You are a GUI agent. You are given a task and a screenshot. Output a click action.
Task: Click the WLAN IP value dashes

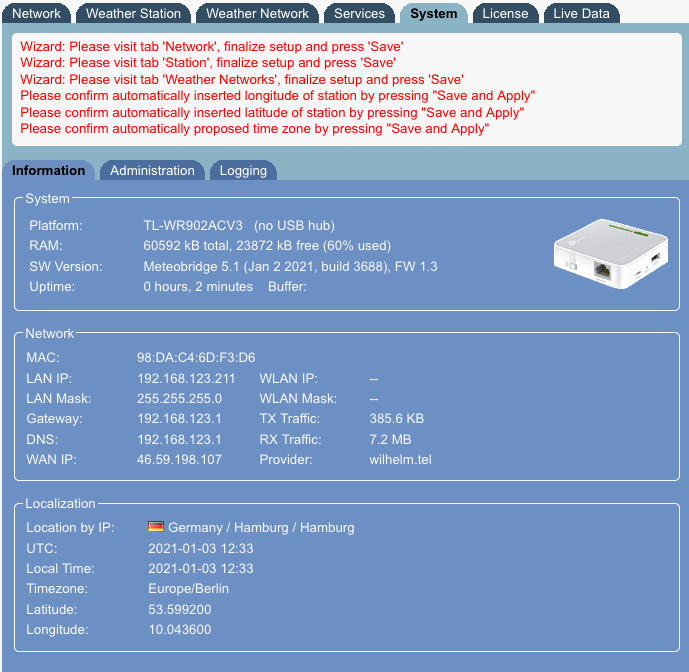tap(374, 379)
